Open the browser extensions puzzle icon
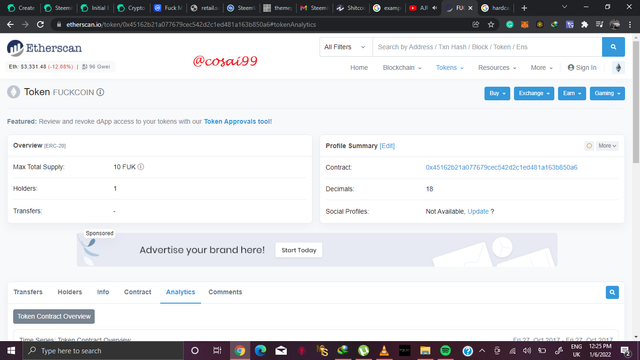640x360 pixels. [x=584, y=24]
